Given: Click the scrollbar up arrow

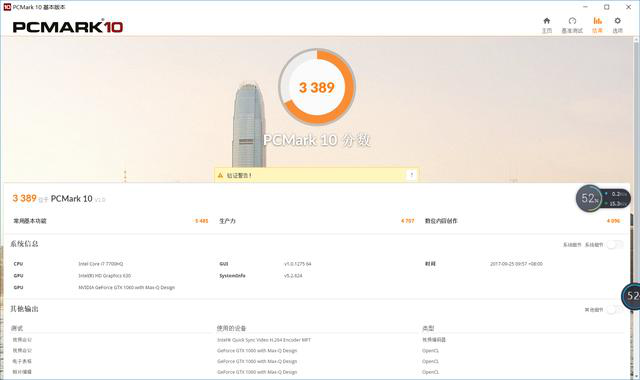Looking at the screenshot, I should [x=636, y=40].
